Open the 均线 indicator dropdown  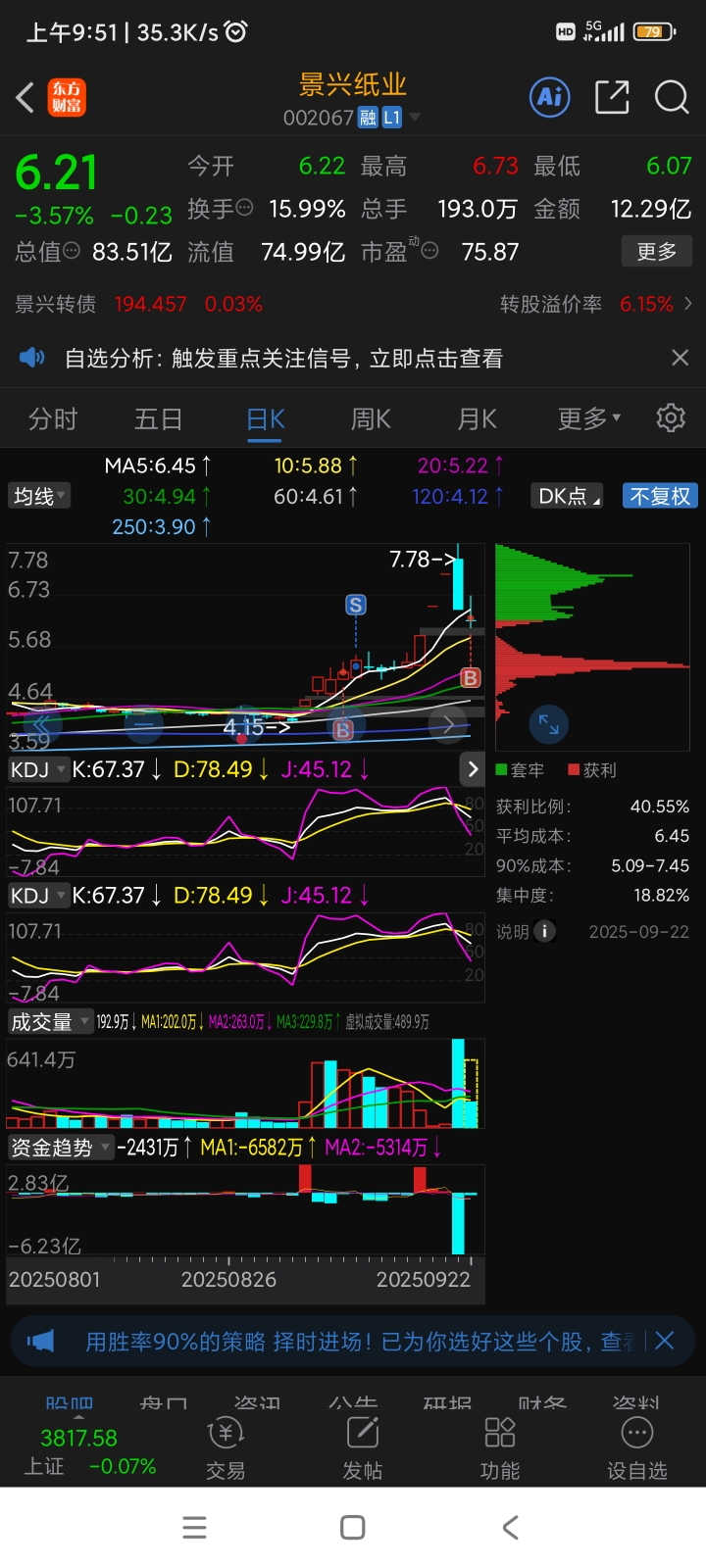(x=39, y=496)
